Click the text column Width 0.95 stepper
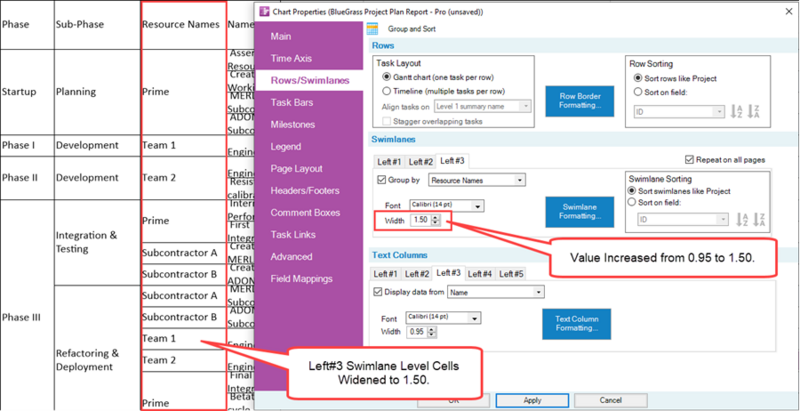Image resolution: width=800 pixels, height=411 pixels. pyautogui.click(x=433, y=332)
